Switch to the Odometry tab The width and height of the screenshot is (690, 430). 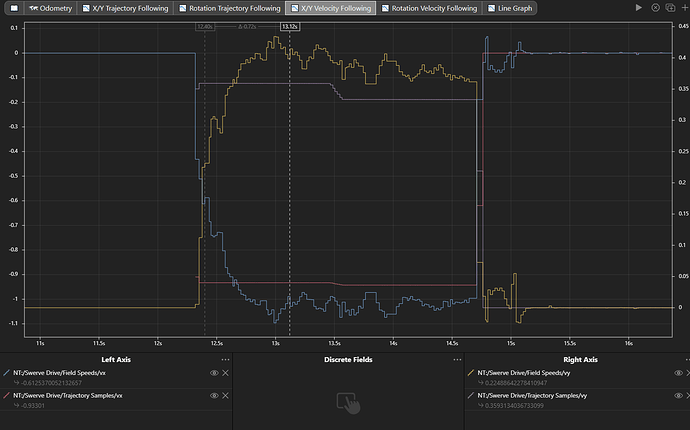click(x=51, y=8)
